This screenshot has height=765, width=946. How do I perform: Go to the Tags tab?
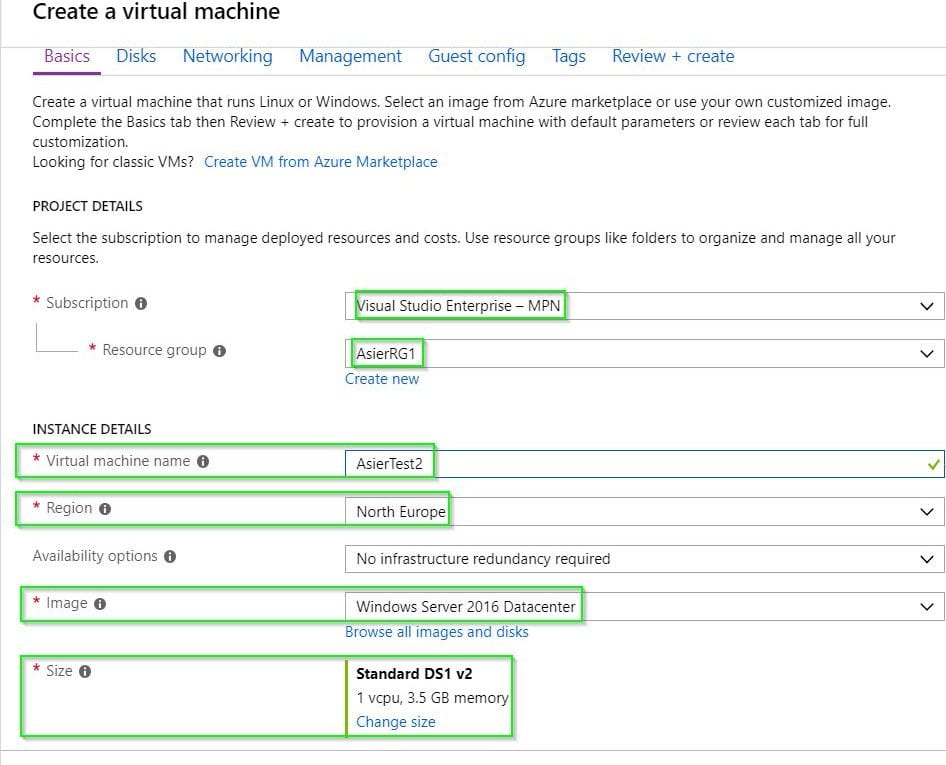click(569, 56)
